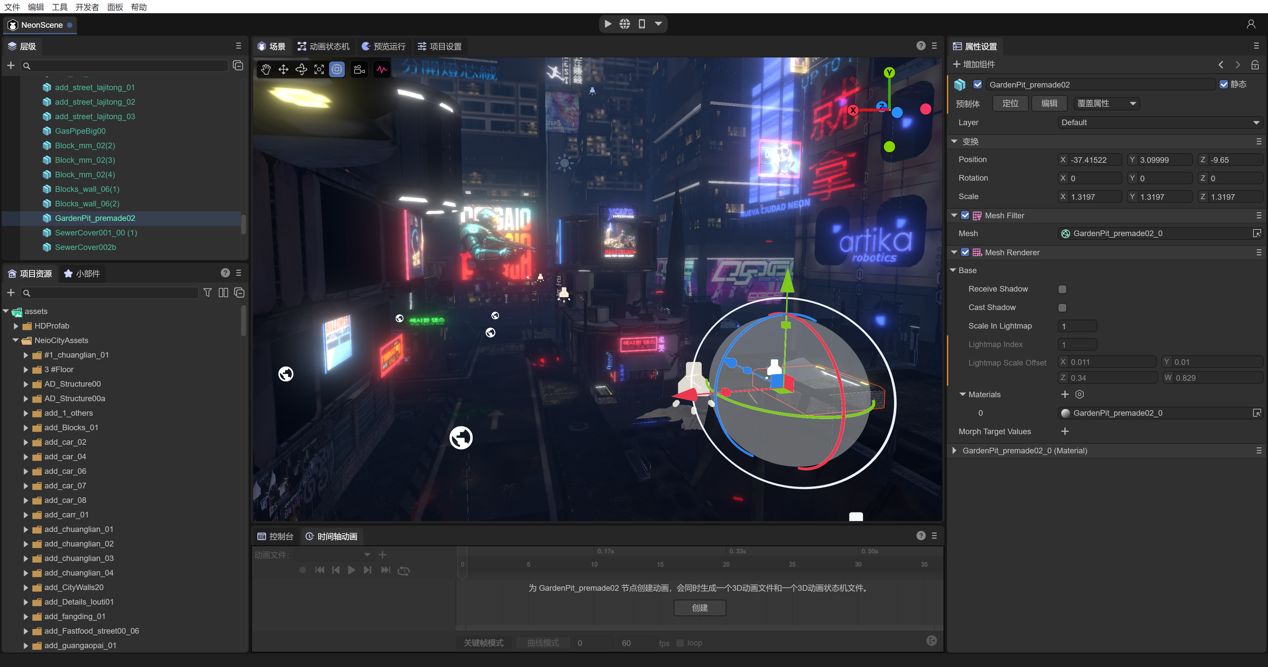This screenshot has height=667, width=1268.
Task: Select the pan tool in the scene toolbar
Action: [x=266, y=69]
